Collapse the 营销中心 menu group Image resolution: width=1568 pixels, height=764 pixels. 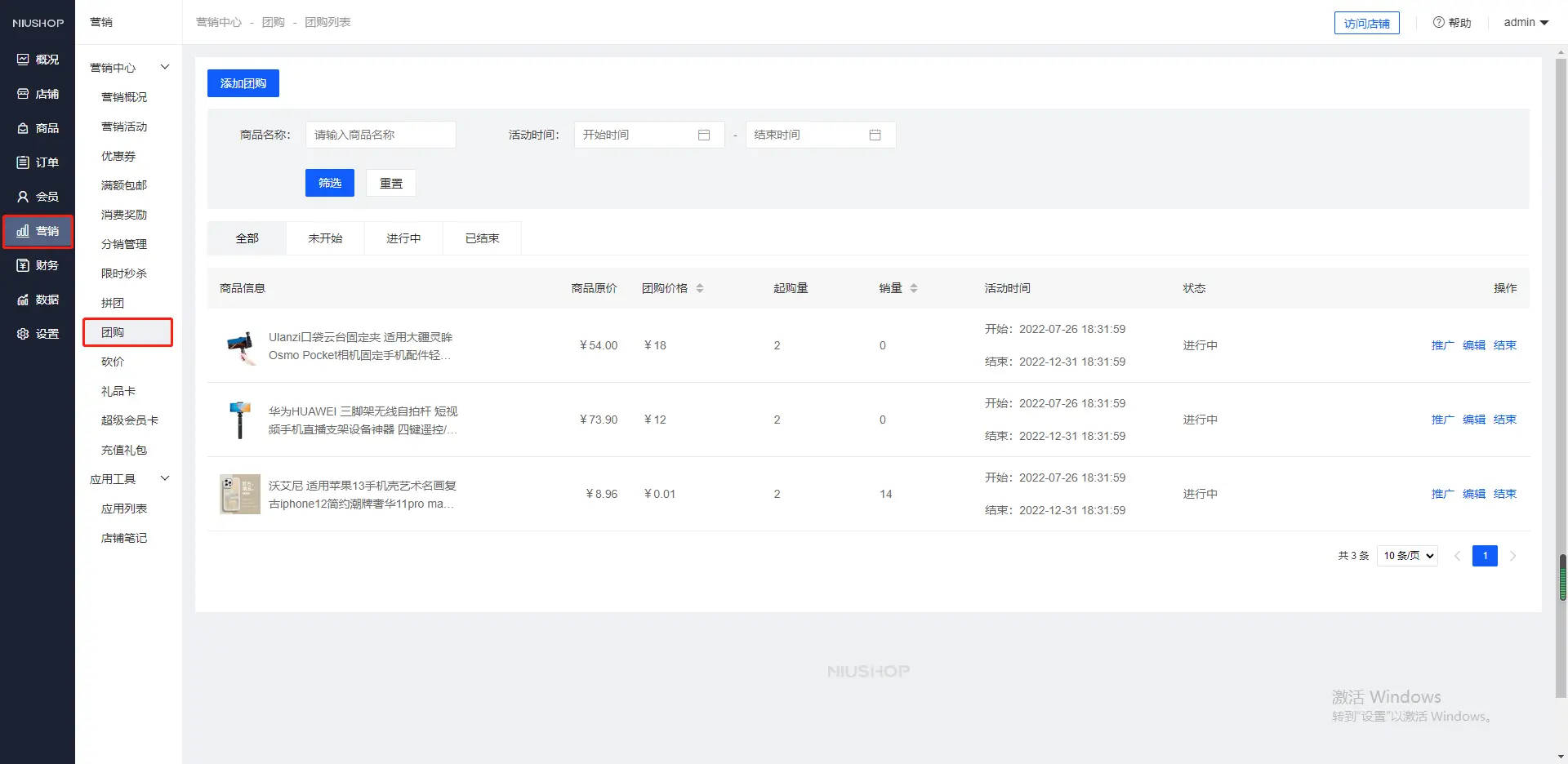tap(164, 67)
